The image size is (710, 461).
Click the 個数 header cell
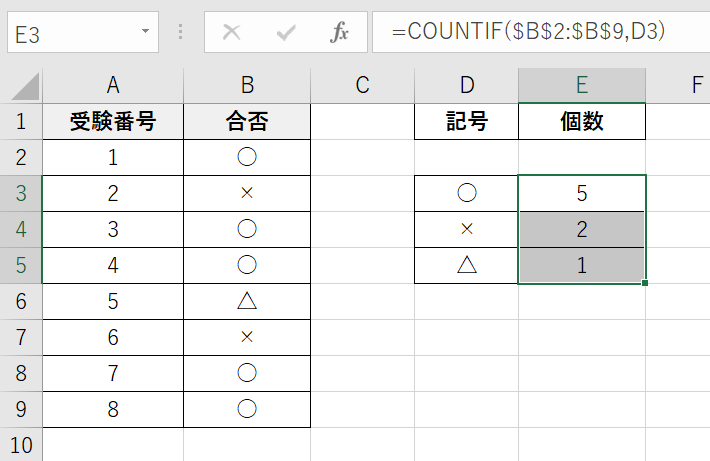[582, 123]
